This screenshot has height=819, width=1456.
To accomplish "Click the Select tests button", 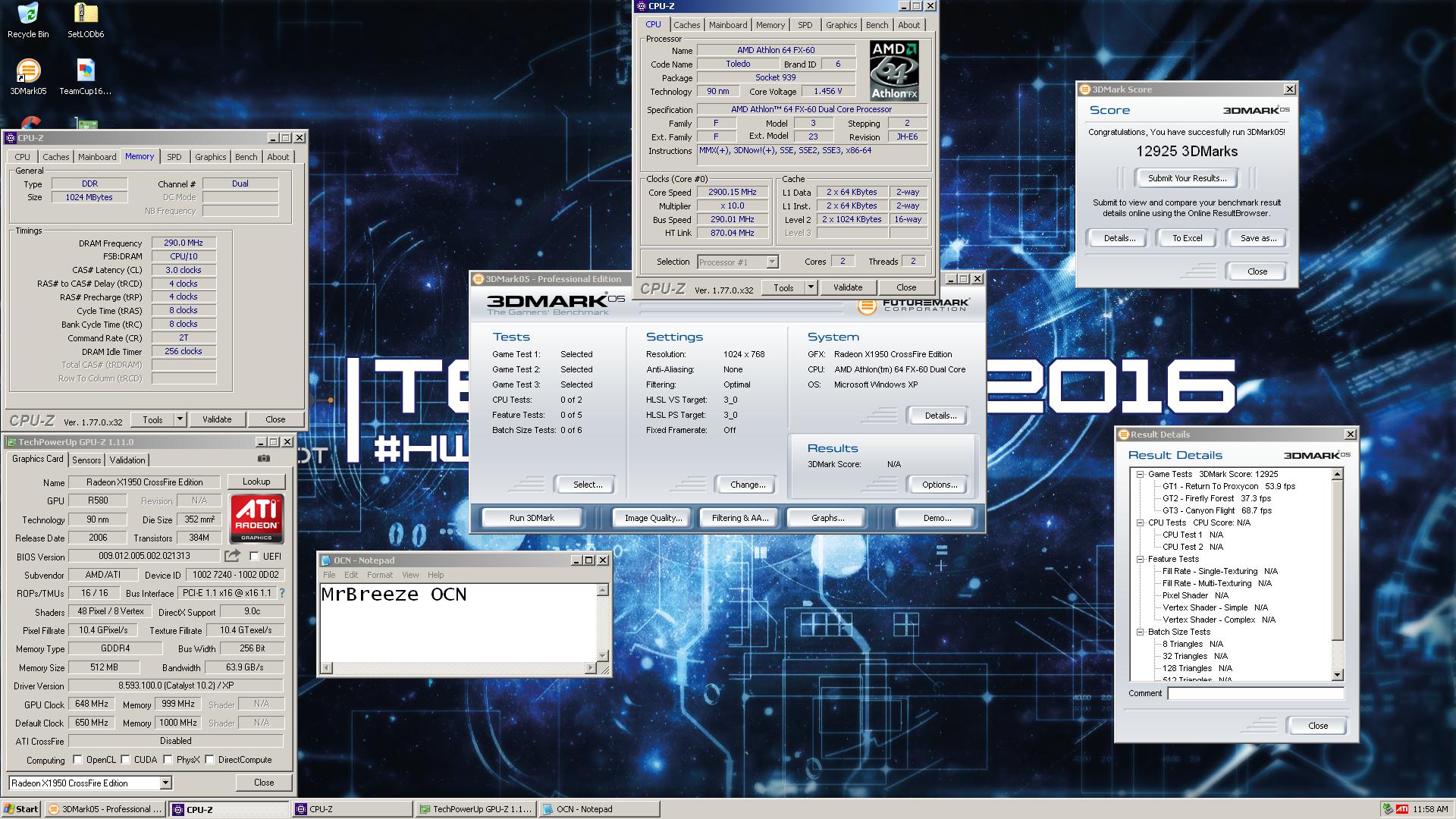I will [x=588, y=485].
